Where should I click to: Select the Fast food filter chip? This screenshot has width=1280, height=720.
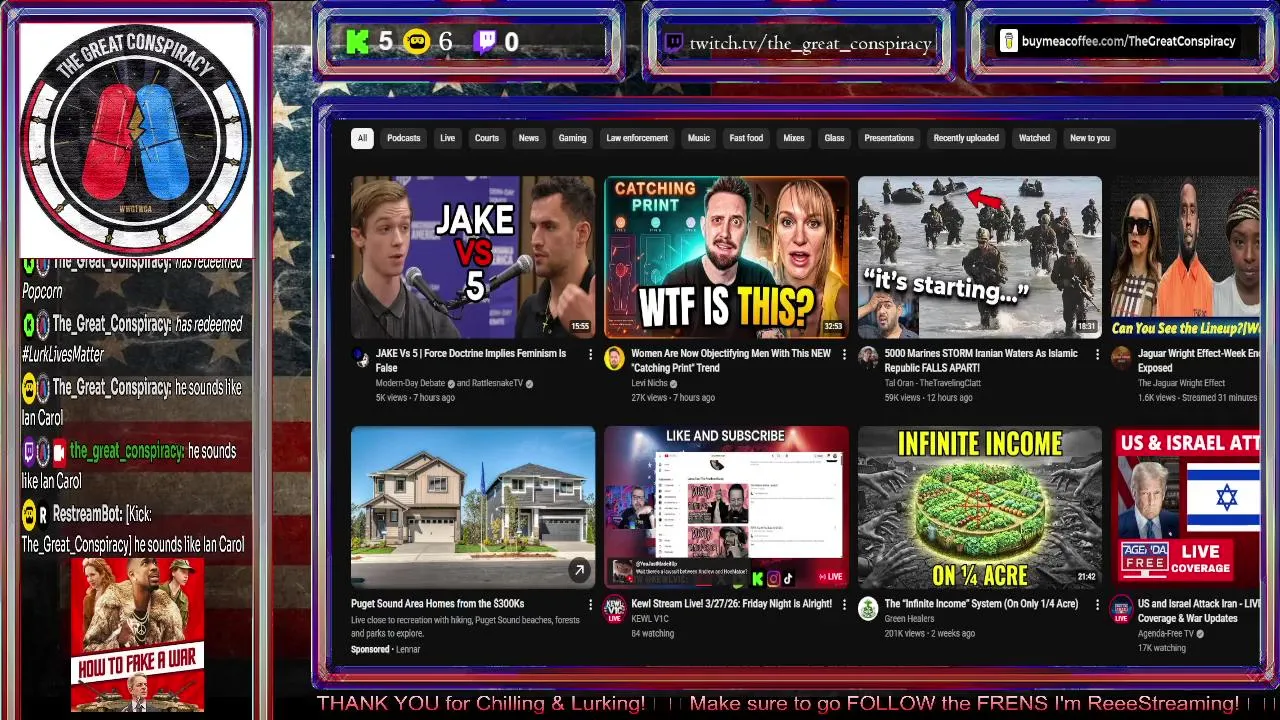746,138
